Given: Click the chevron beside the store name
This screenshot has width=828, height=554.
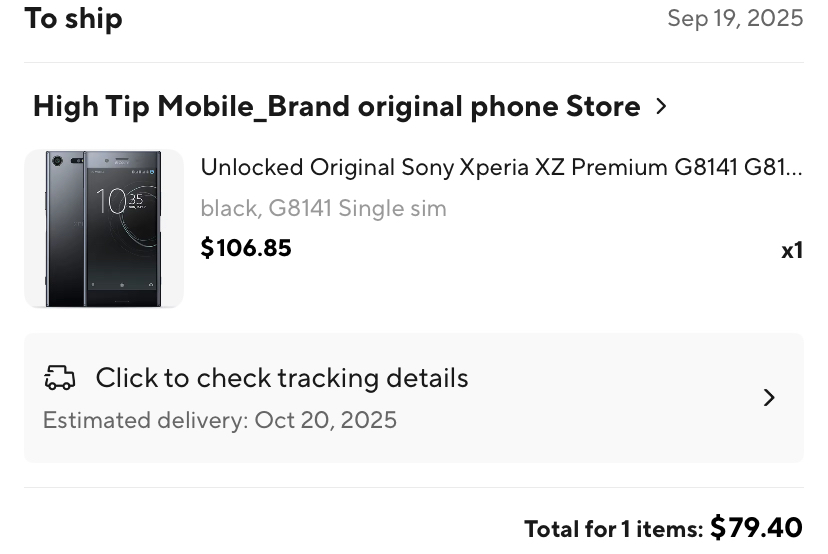Looking at the screenshot, I should point(661,106).
